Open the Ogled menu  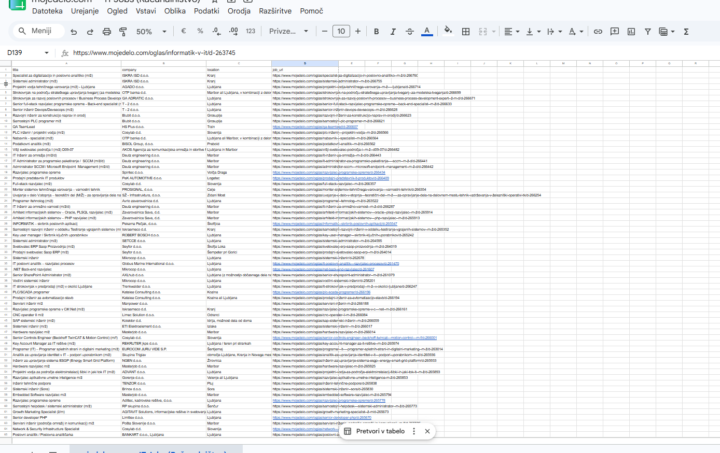(117, 11)
